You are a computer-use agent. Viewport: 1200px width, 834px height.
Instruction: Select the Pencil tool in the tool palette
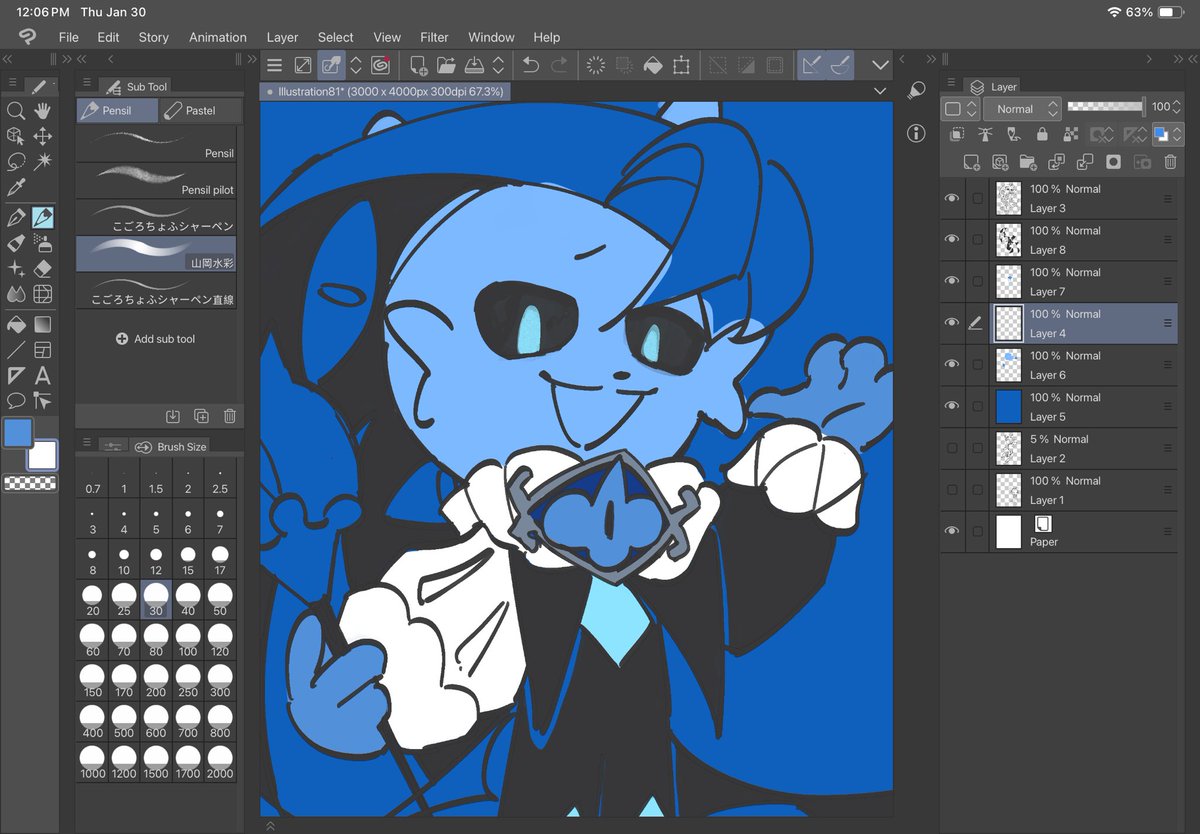[43, 217]
